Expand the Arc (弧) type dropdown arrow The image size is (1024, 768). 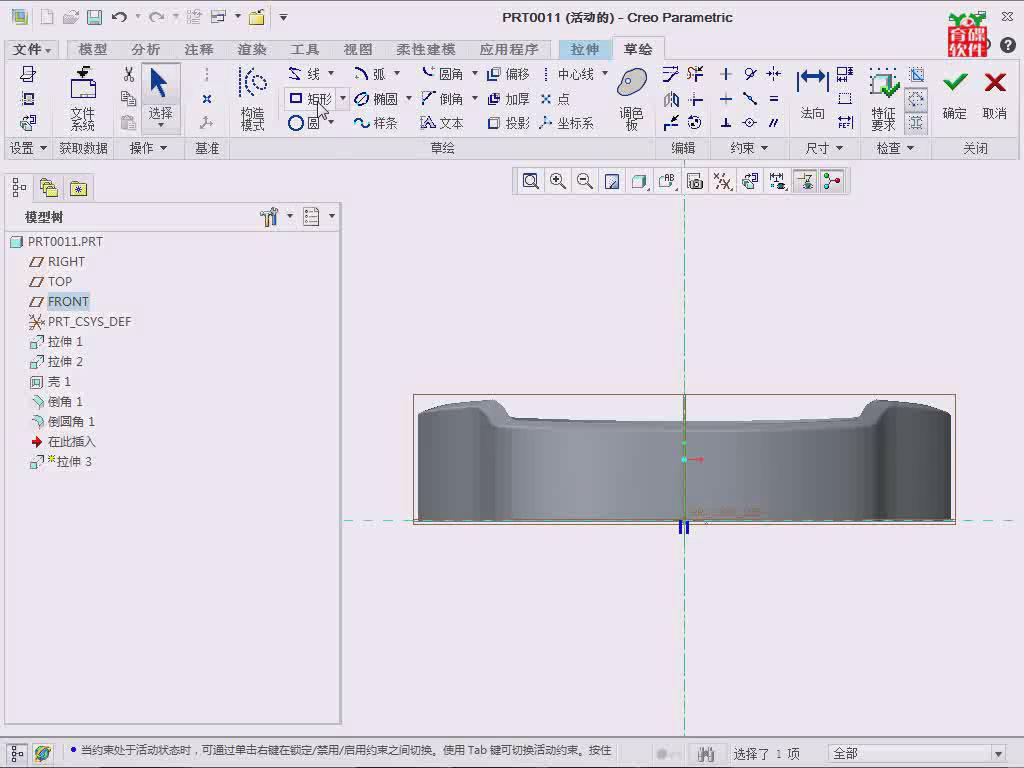pos(396,73)
